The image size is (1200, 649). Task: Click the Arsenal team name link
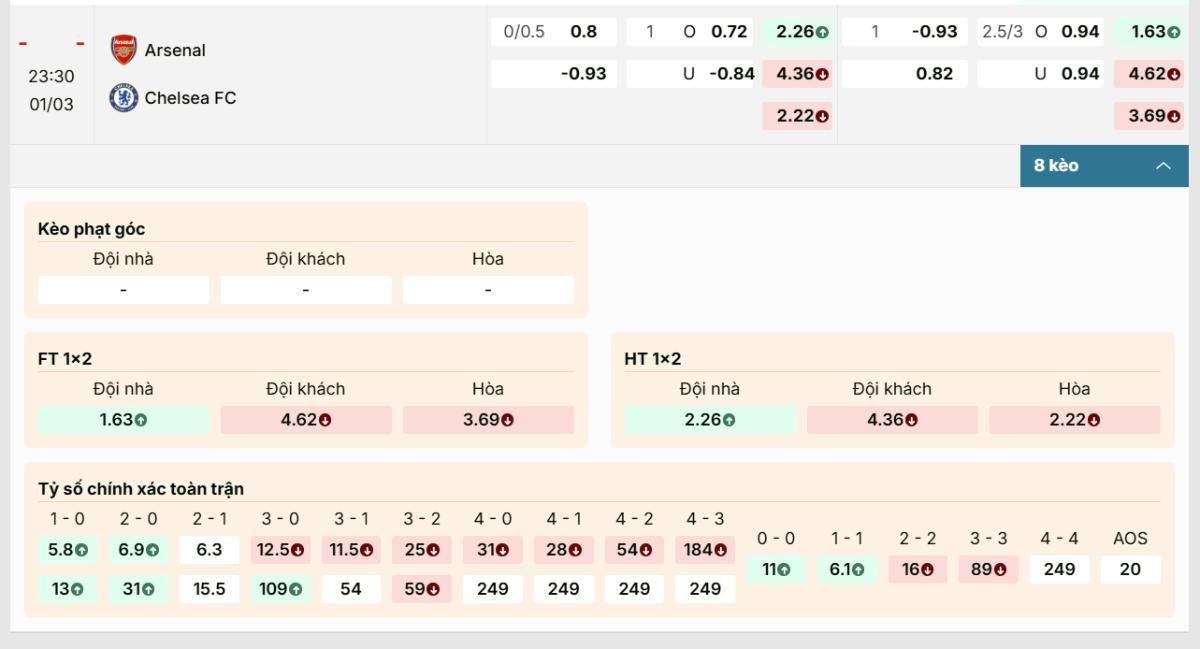(x=175, y=50)
